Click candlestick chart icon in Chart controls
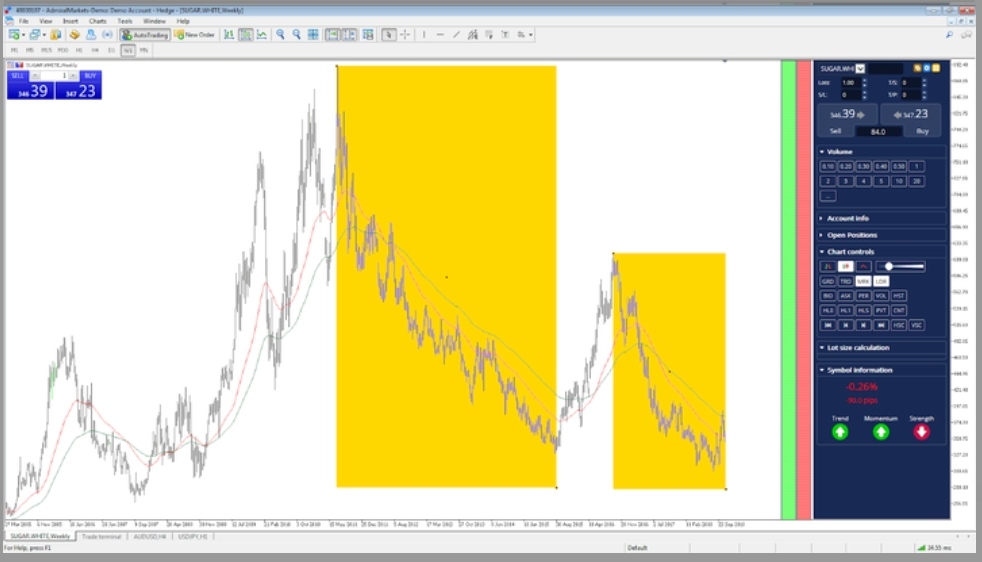 (x=845, y=267)
